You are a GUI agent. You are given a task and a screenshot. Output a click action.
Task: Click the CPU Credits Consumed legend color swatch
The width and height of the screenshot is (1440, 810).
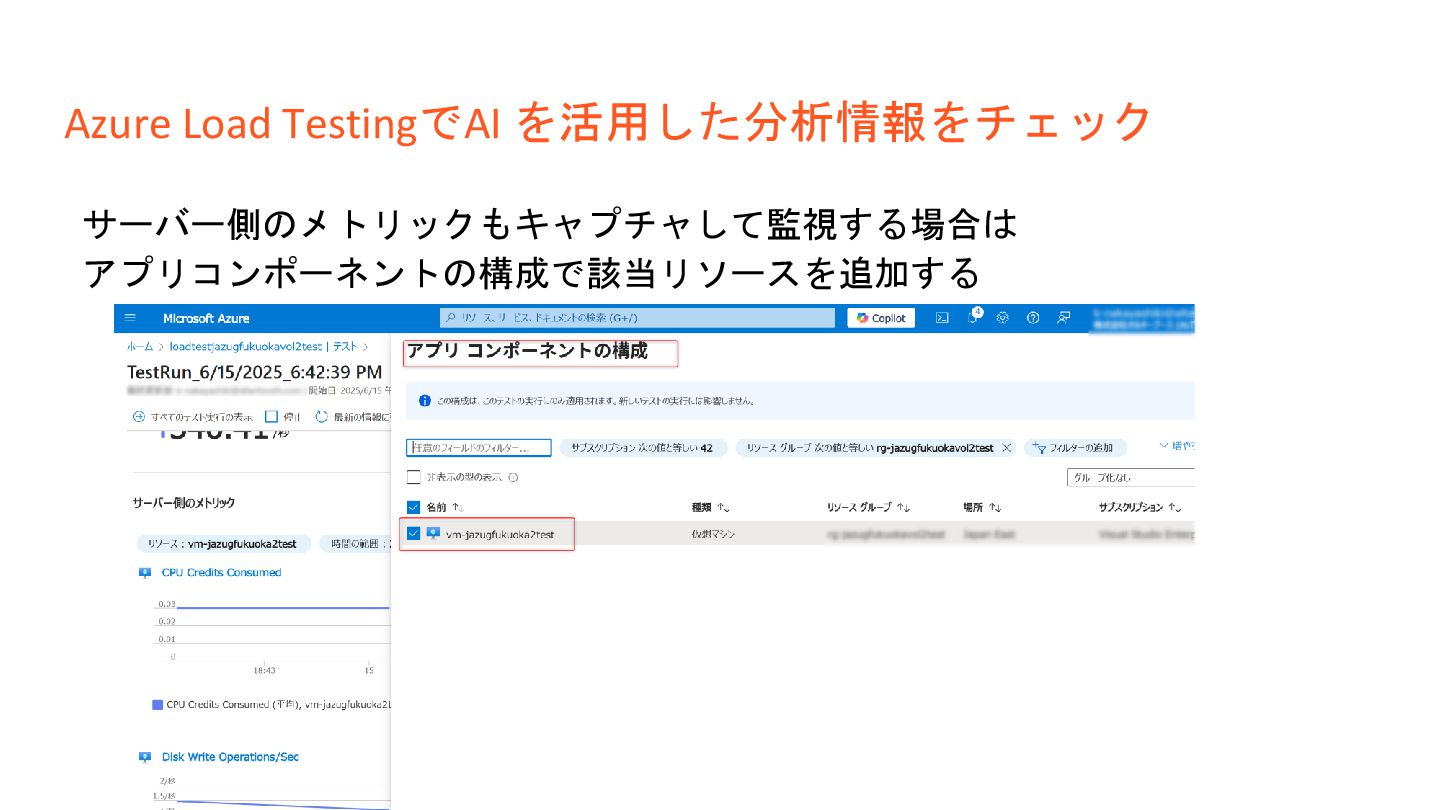tap(157, 705)
